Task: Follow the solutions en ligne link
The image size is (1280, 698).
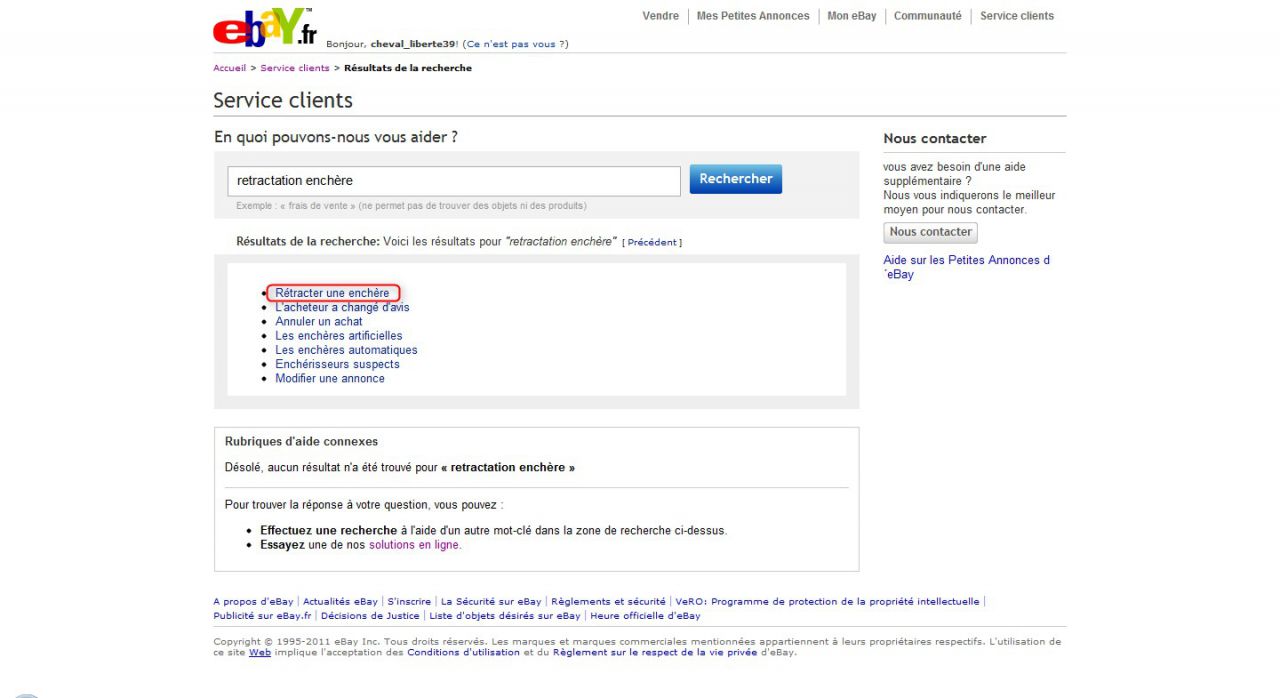Action: (x=414, y=545)
